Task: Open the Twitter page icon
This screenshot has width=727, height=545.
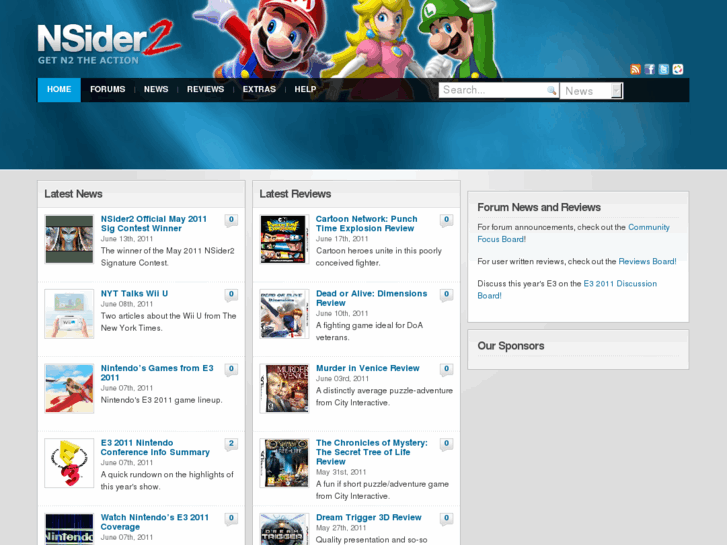Action: click(x=664, y=70)
